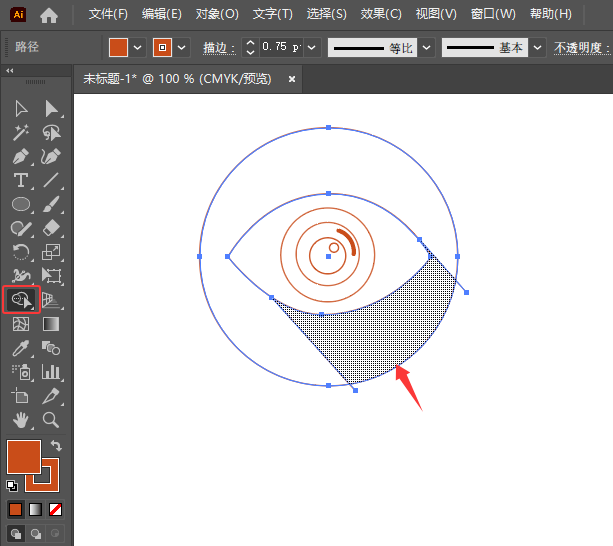Select the Selection tool (black arrow outline)

point(21,109)
